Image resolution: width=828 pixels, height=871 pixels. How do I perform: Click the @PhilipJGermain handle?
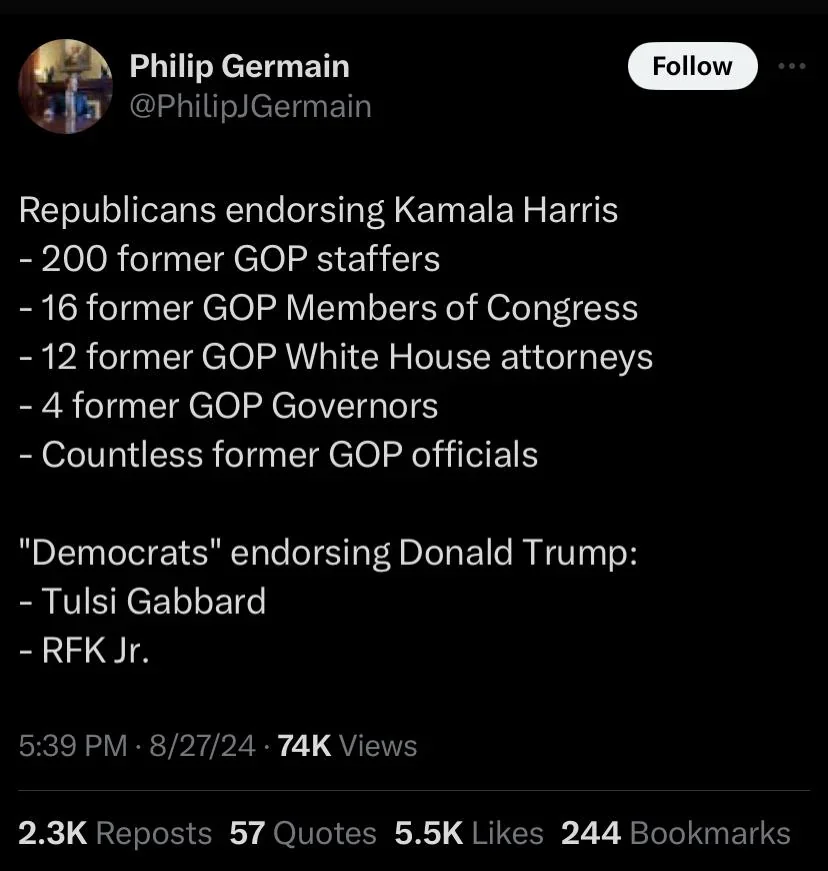(x=251, y=105)
